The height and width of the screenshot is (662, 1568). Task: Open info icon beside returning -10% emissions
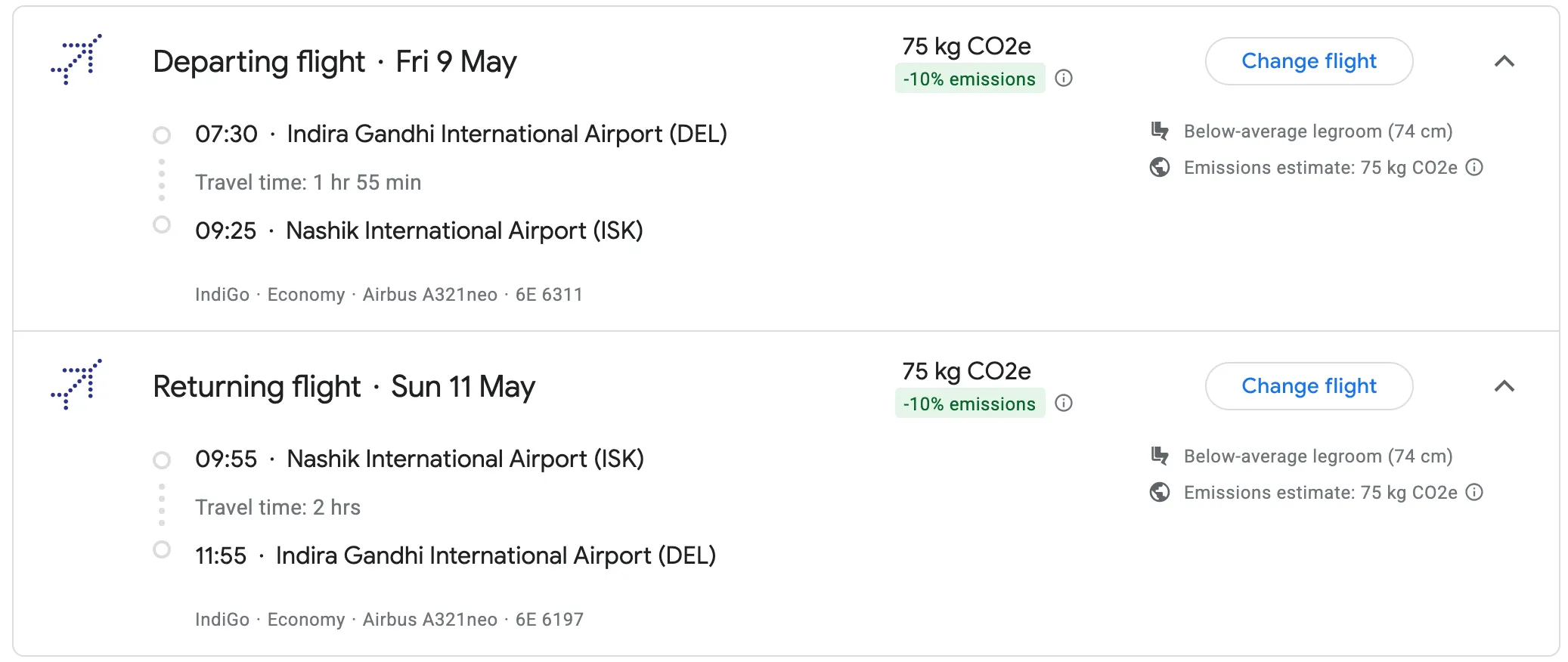tap(1064, 404)
